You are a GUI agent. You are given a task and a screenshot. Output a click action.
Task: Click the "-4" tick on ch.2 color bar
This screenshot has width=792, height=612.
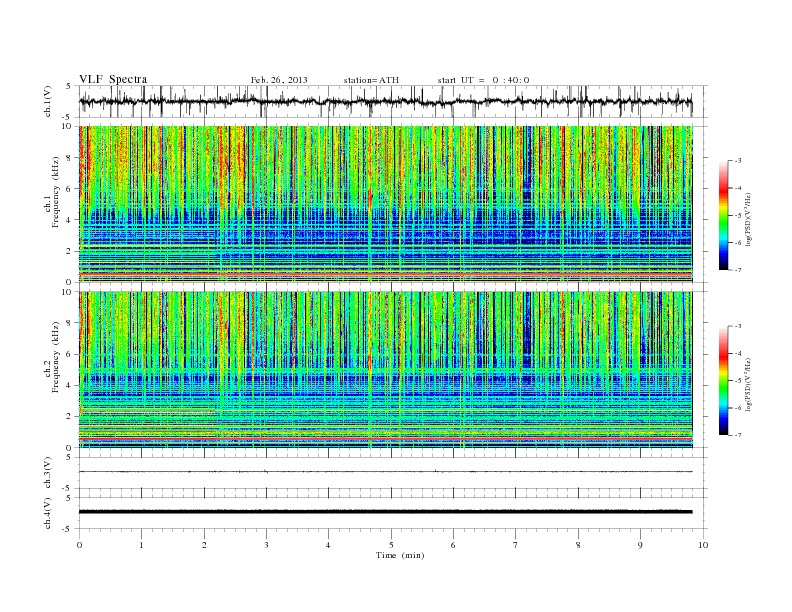[738, 353]
